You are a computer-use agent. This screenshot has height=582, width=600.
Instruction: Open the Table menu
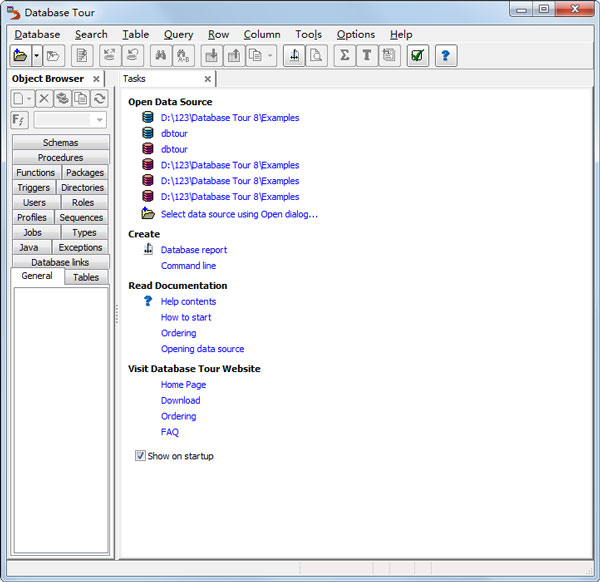point(135,34)
